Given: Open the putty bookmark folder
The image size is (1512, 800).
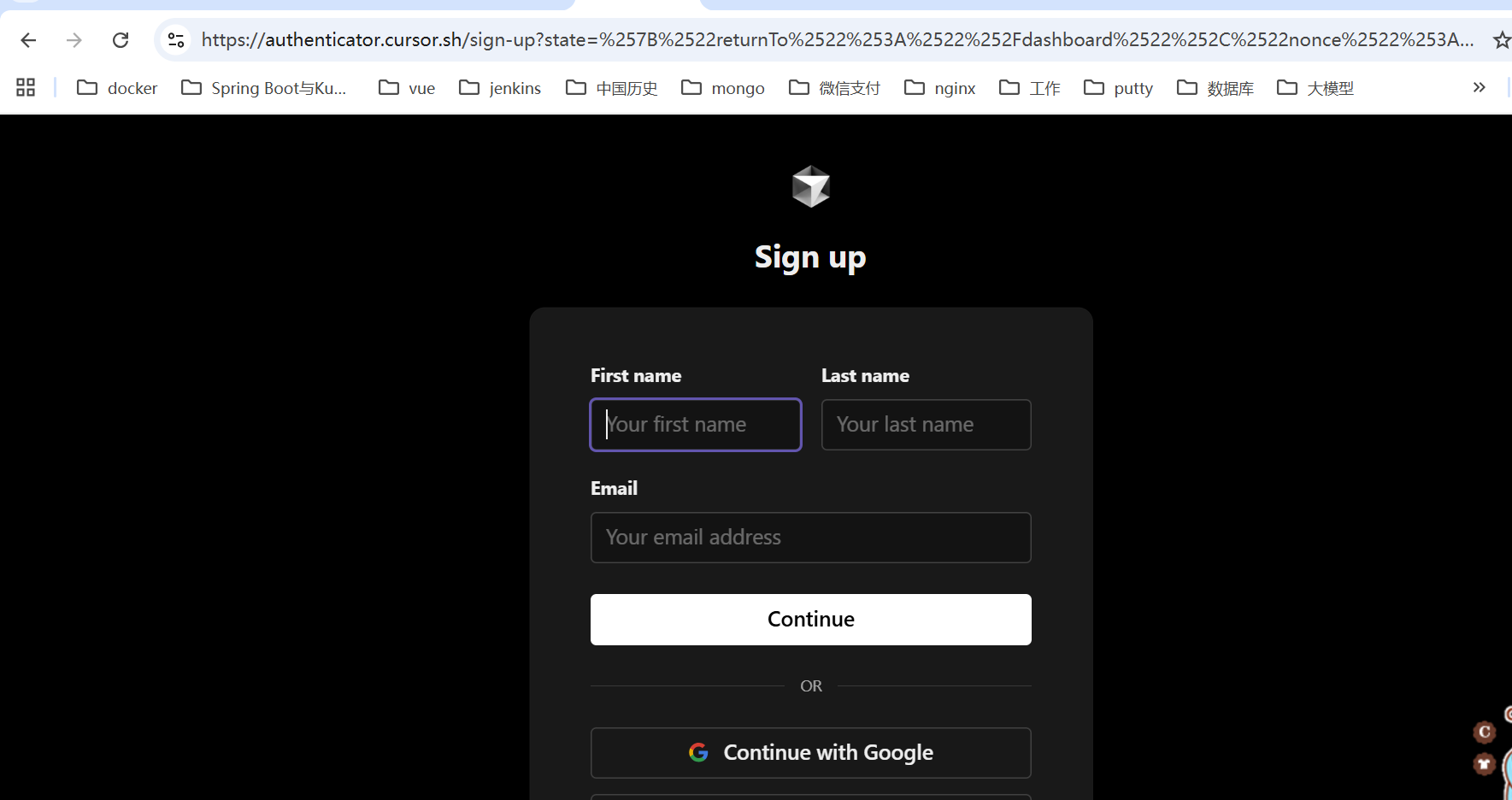Looking at the screenshot, I should click(1119, 88).
